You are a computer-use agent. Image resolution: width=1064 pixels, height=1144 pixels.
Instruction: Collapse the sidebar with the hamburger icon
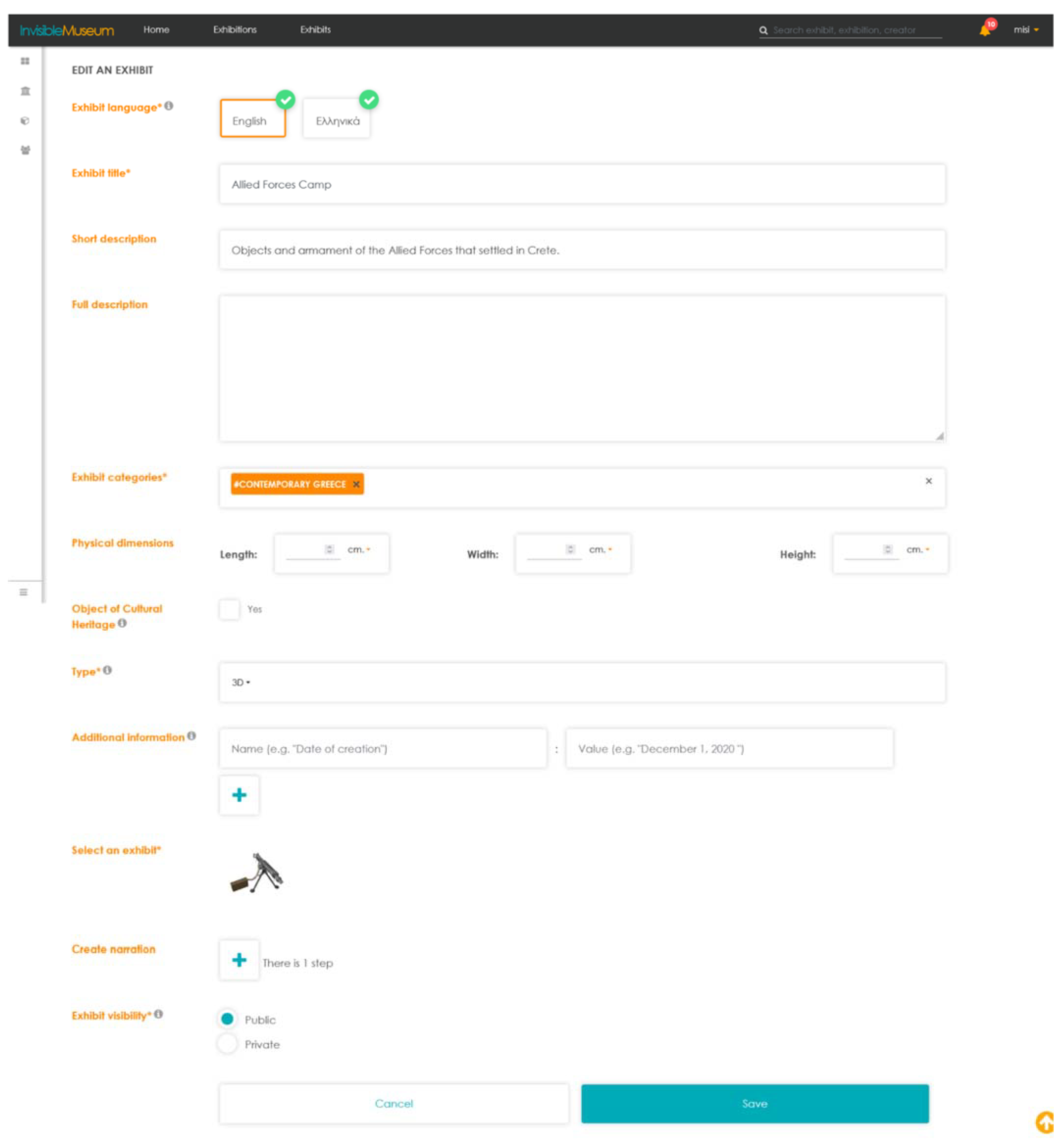[x=23, y=592]
